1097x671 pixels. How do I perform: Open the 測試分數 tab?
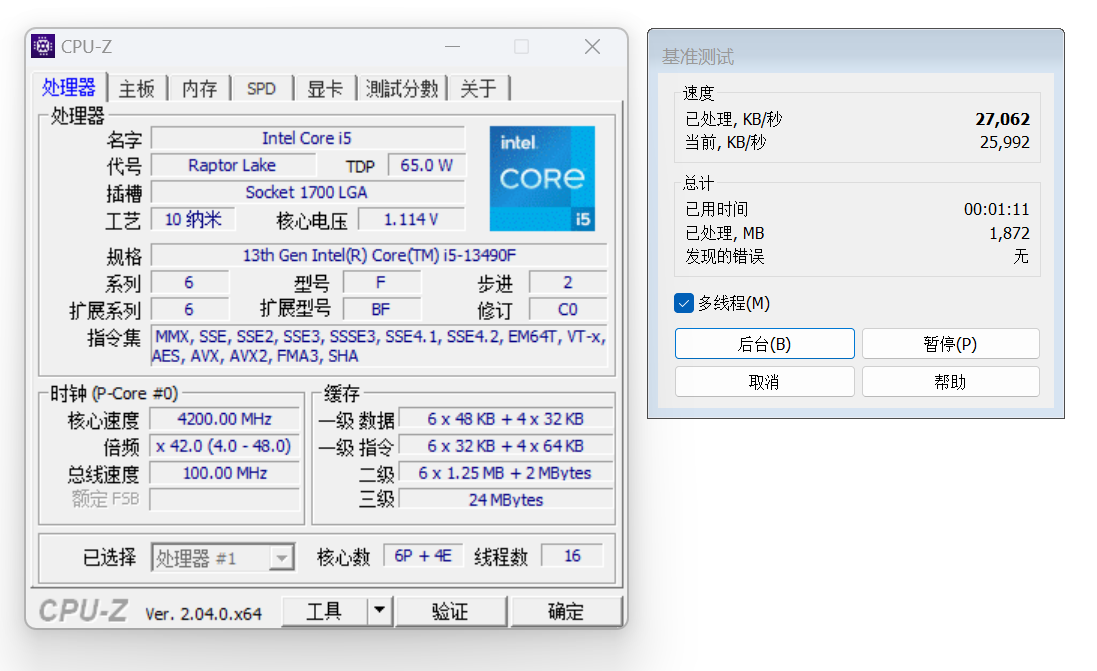pyautogui.click(x=402, y=89)
